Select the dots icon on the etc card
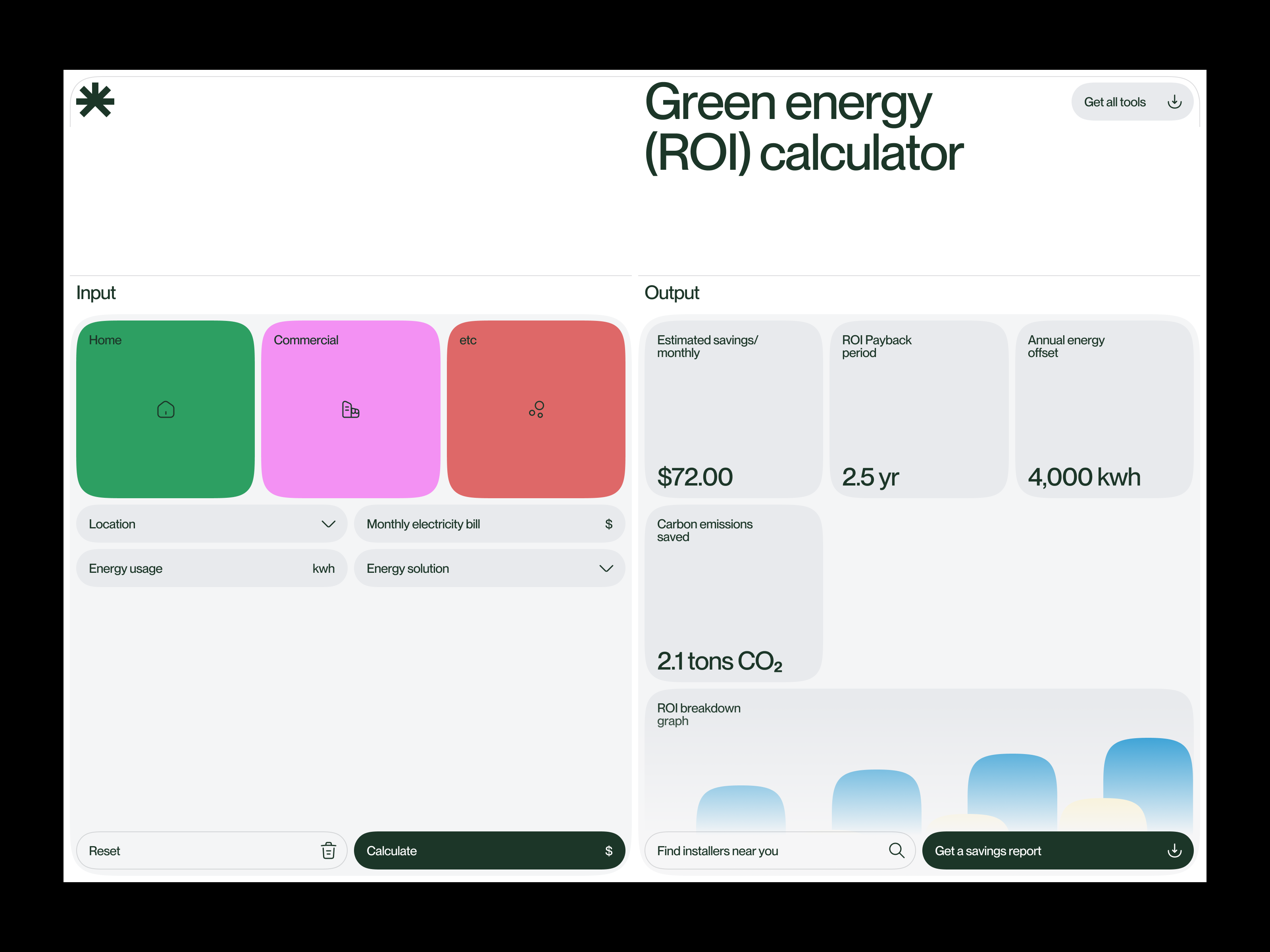Image resolution: width=1270 pixels, height=952 pixels. (x=536, y=409)
